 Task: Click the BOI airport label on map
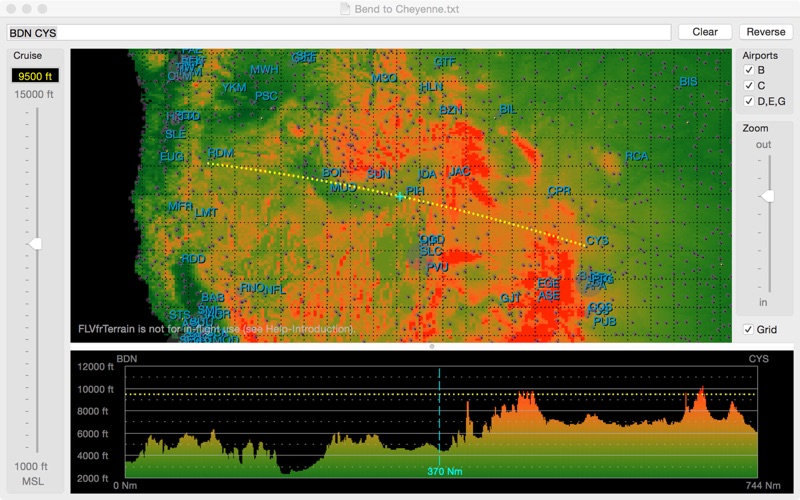click(x=332, y=172)
